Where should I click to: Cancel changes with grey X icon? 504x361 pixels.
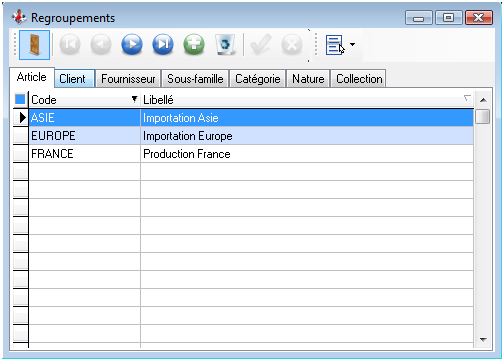tap(292, 44)
